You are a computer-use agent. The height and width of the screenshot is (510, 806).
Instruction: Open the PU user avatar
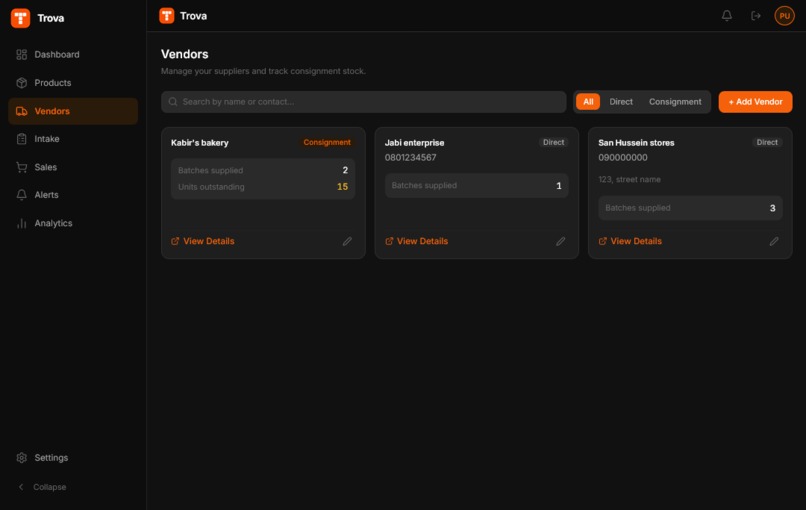[x=784, y=16]
